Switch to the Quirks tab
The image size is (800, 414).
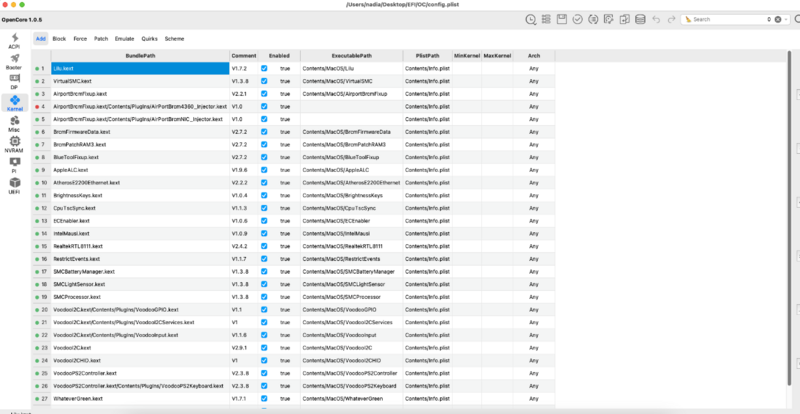pos(149,39)
